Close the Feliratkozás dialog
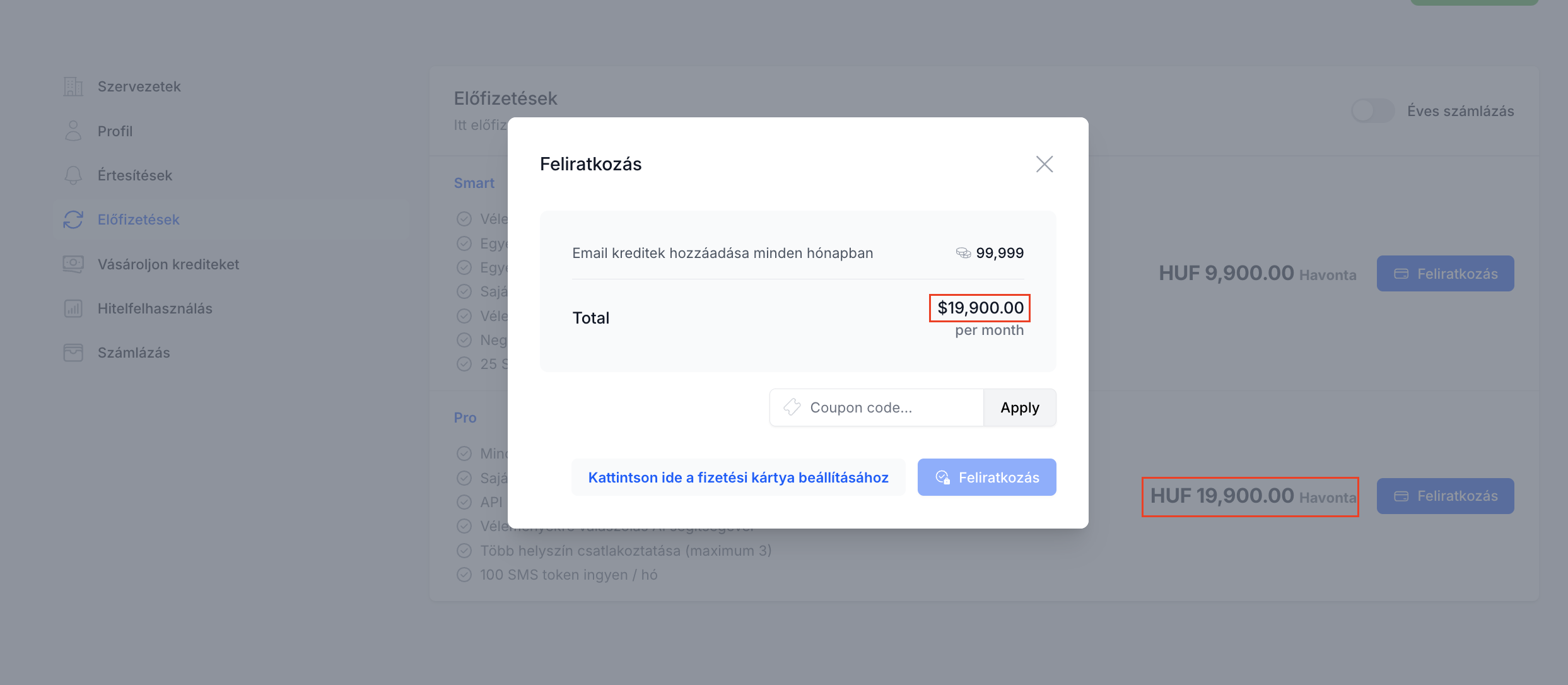The image size is (1568, 685). (1044, 165)
